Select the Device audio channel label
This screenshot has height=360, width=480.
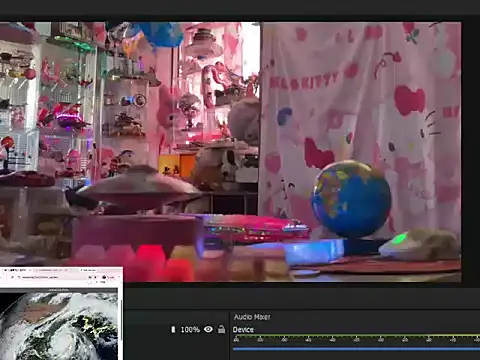(243, 330)
